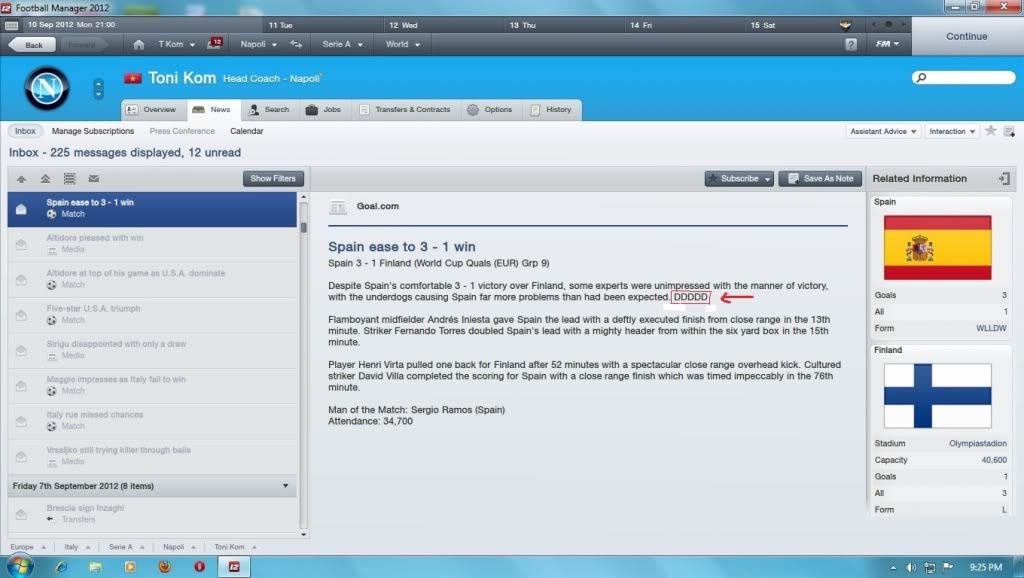
Task: Click the inbox scrollbar down arrow
Action: [304, 534]
